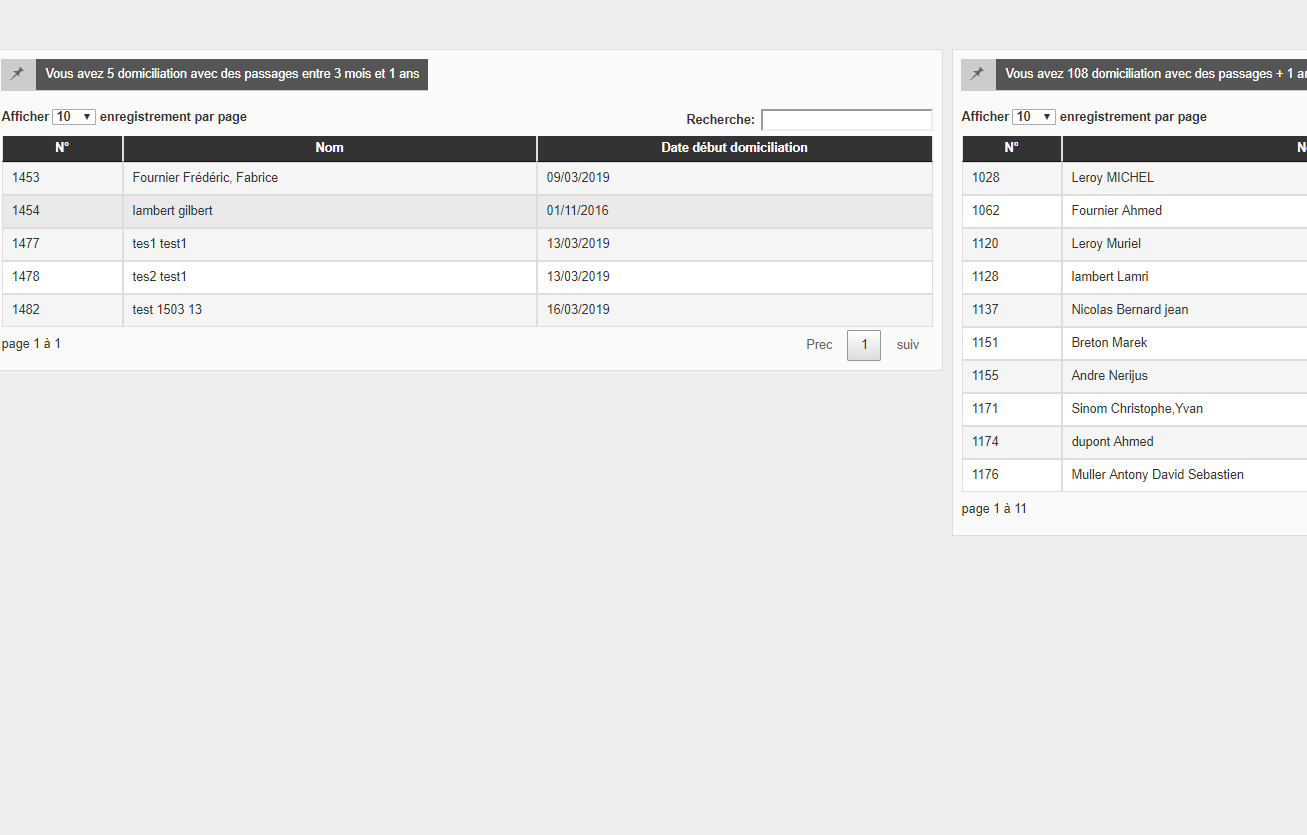This screenshot has height=835, width=1307.
Task: Click number 1120 cell
Action: tap(1012, 244)
